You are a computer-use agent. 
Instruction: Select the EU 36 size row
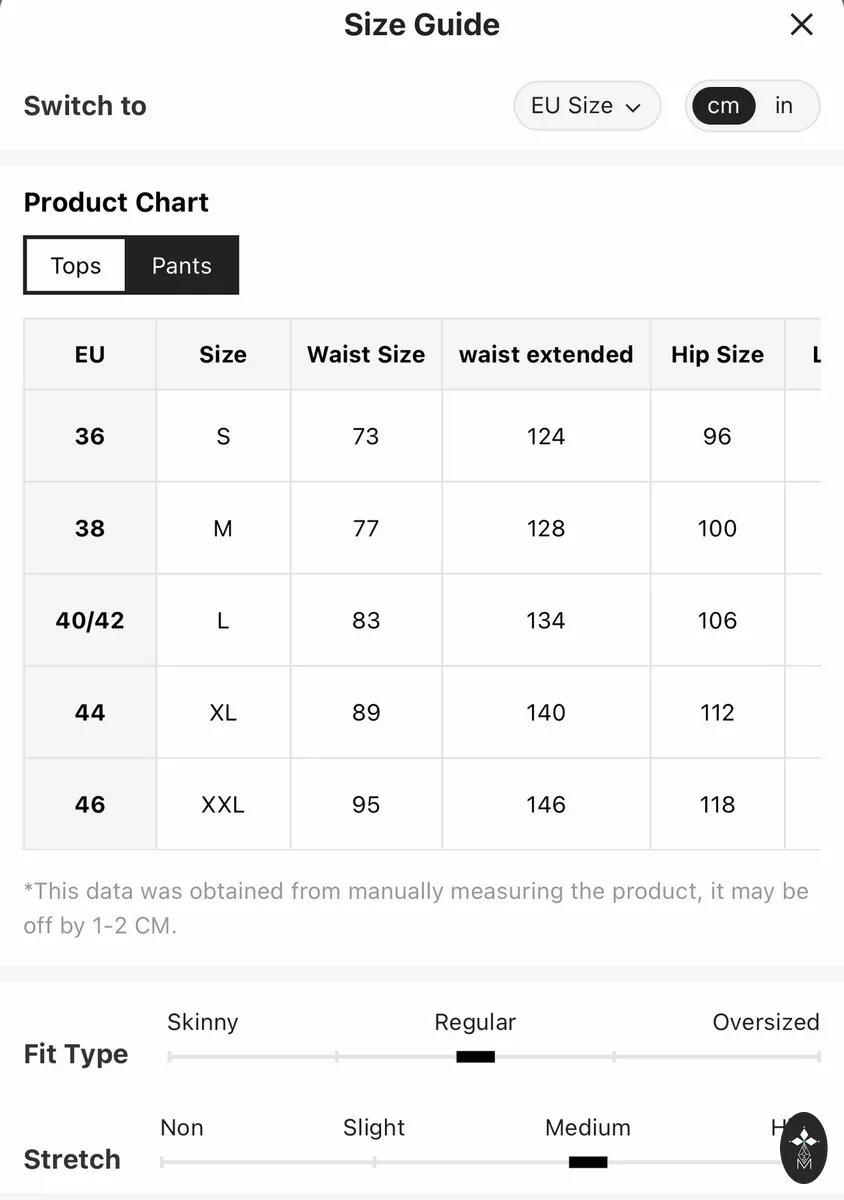point(422,436)
